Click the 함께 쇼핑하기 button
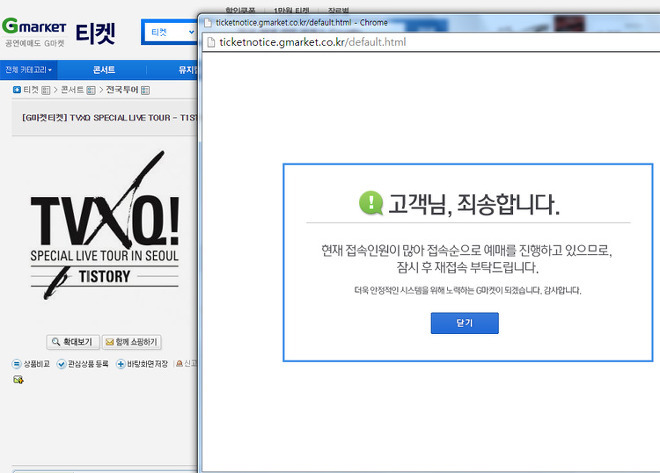Image resolution: width=660 pixels, height=473 pixels. point(131,342)
